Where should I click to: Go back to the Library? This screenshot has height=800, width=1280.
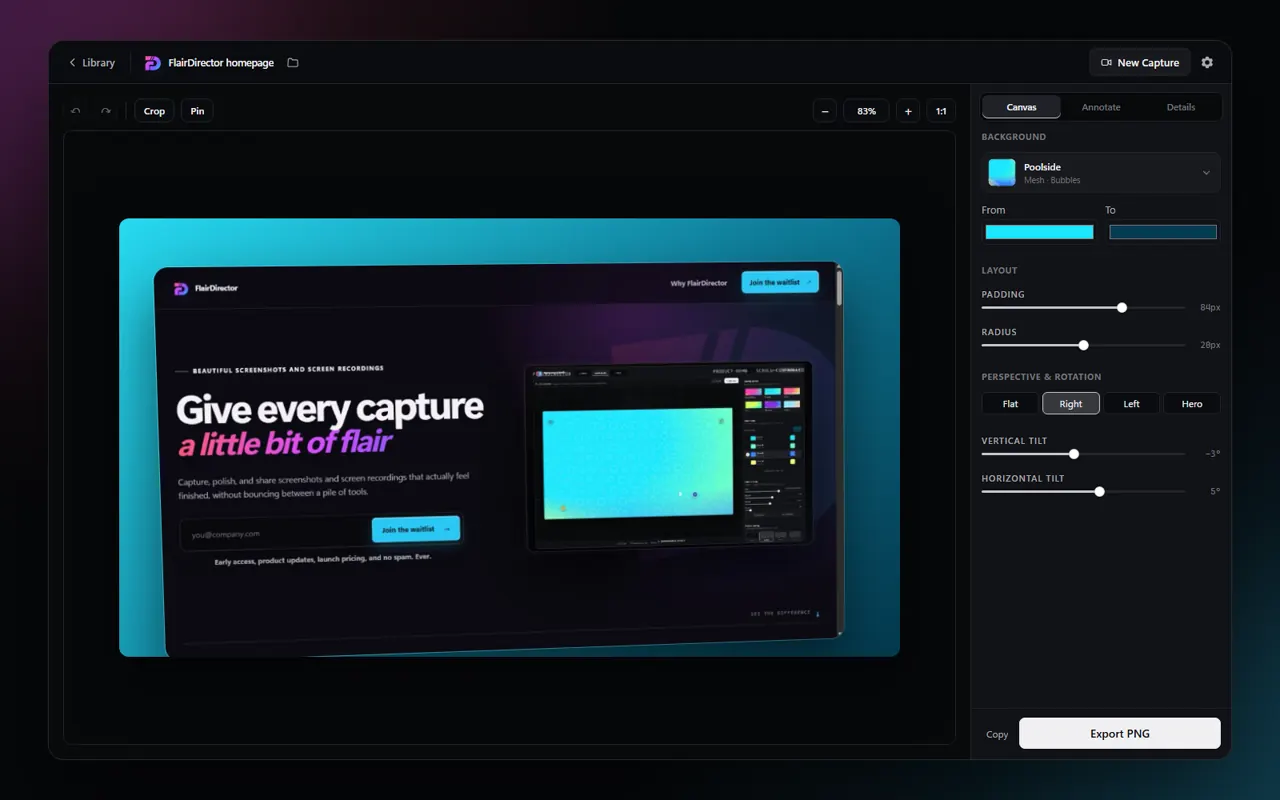(x=91, y=63)
